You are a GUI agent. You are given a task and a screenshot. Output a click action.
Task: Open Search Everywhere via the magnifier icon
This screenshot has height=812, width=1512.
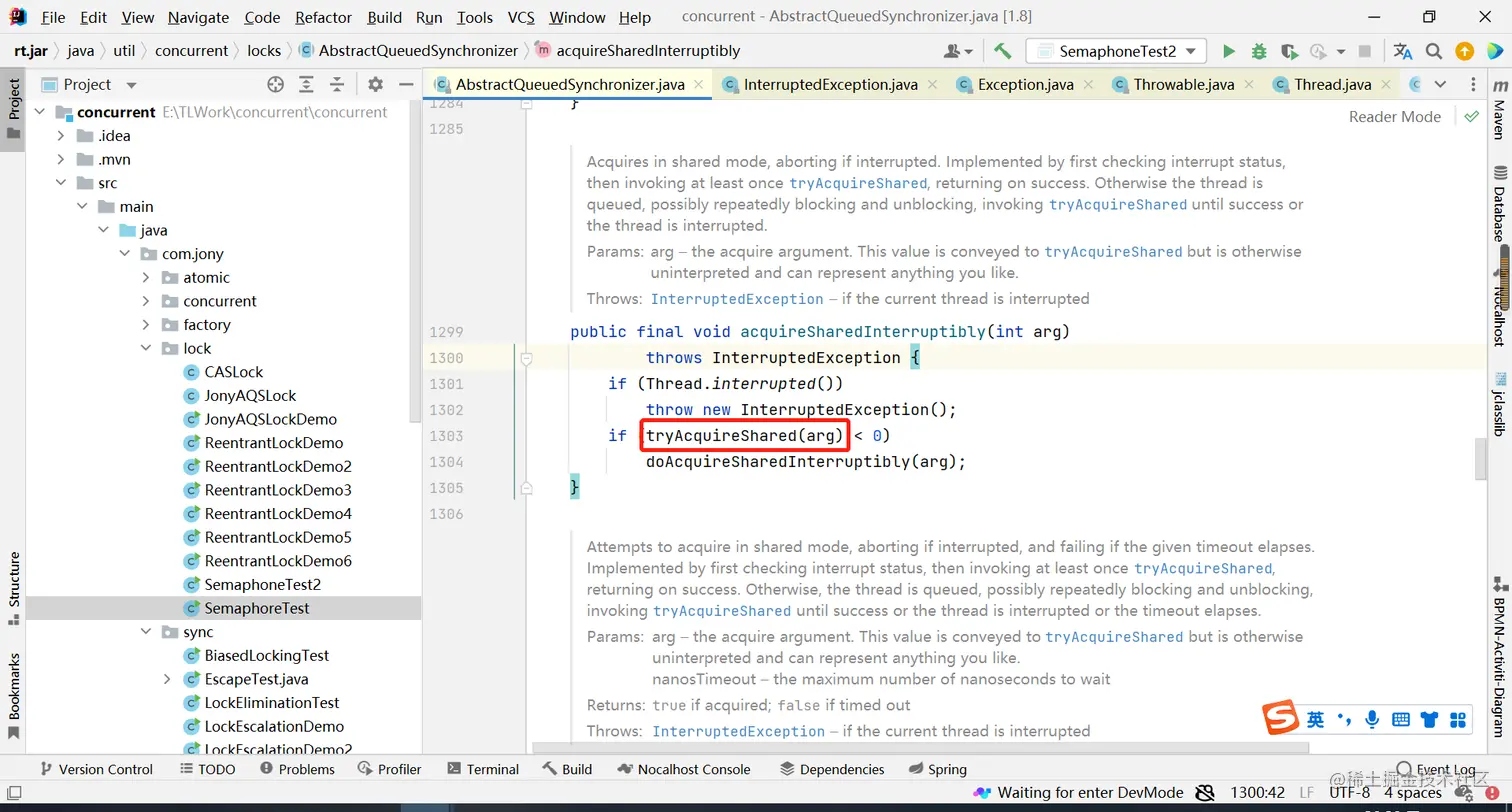pos(1434,51)
